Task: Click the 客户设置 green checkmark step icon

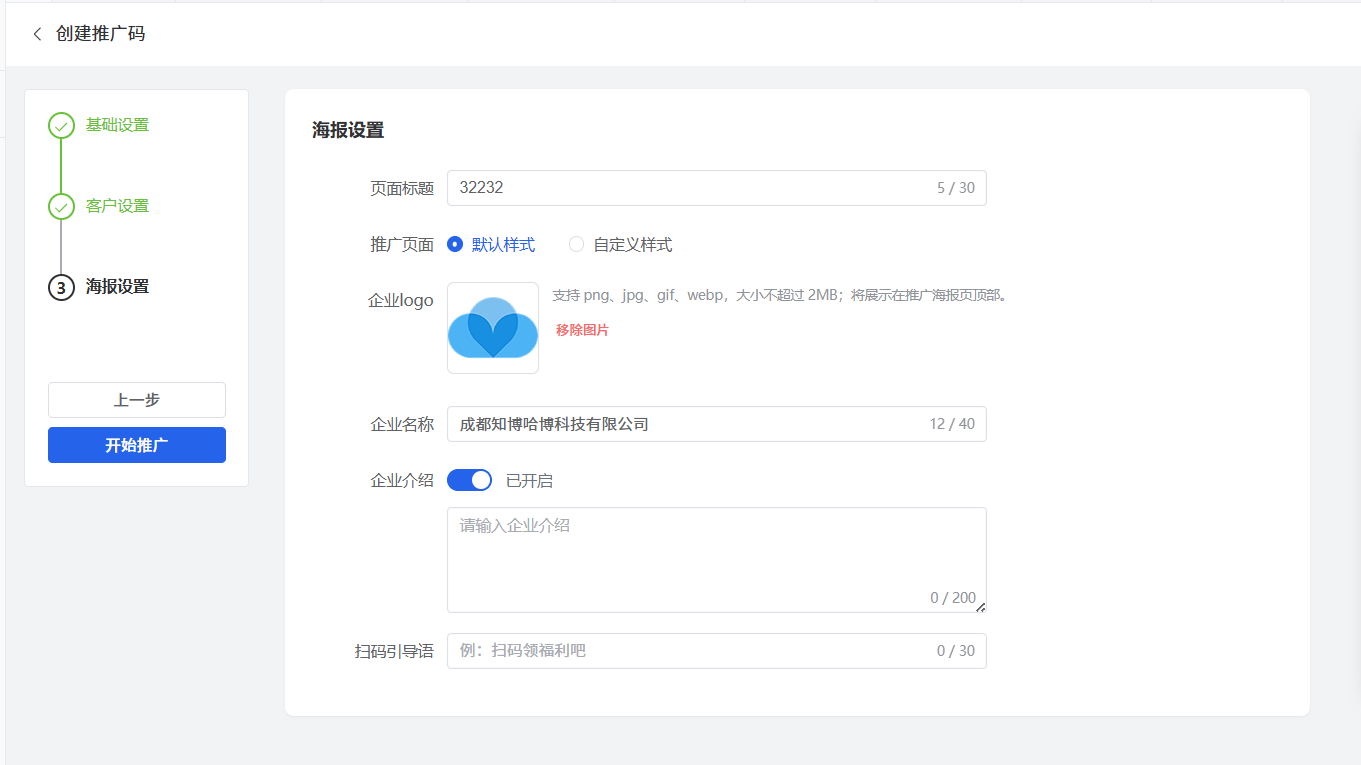Action: (x=61, y=207)
